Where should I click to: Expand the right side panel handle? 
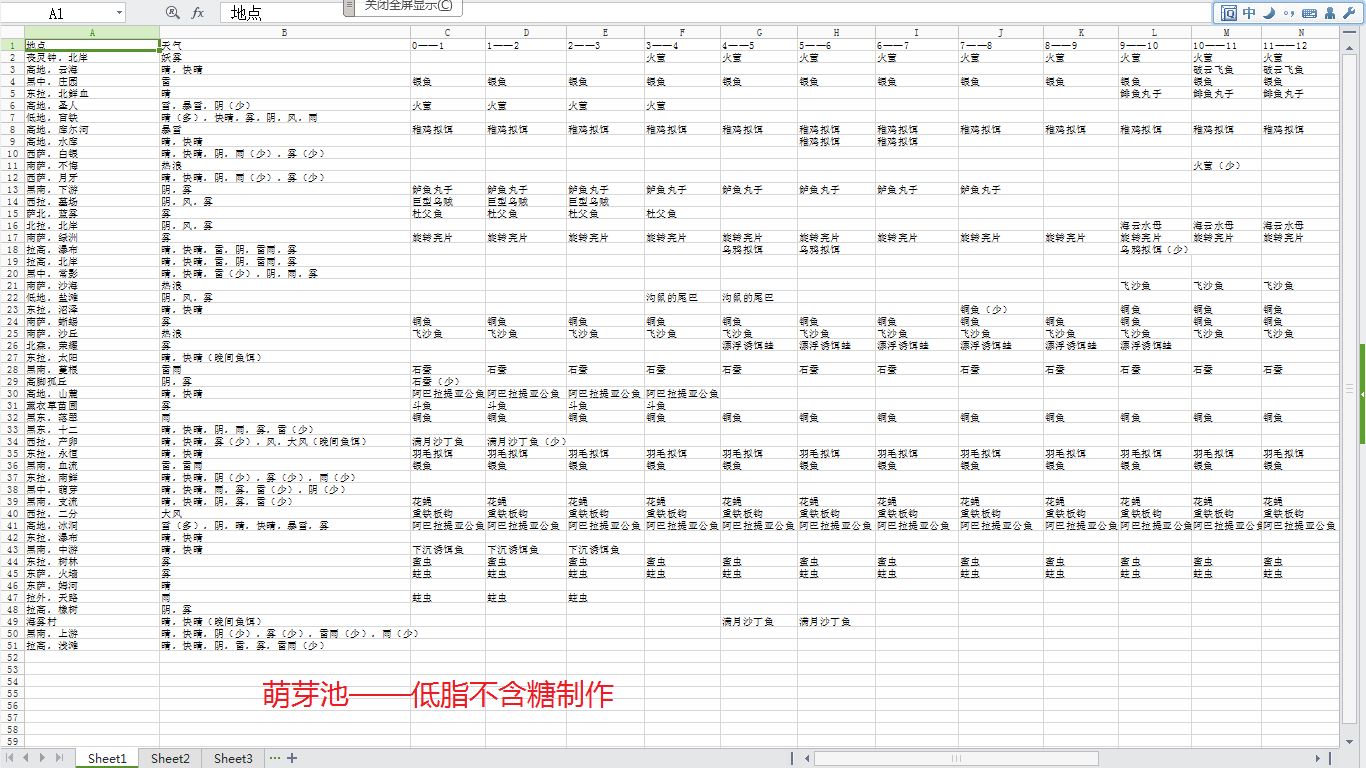[1362, 395]
